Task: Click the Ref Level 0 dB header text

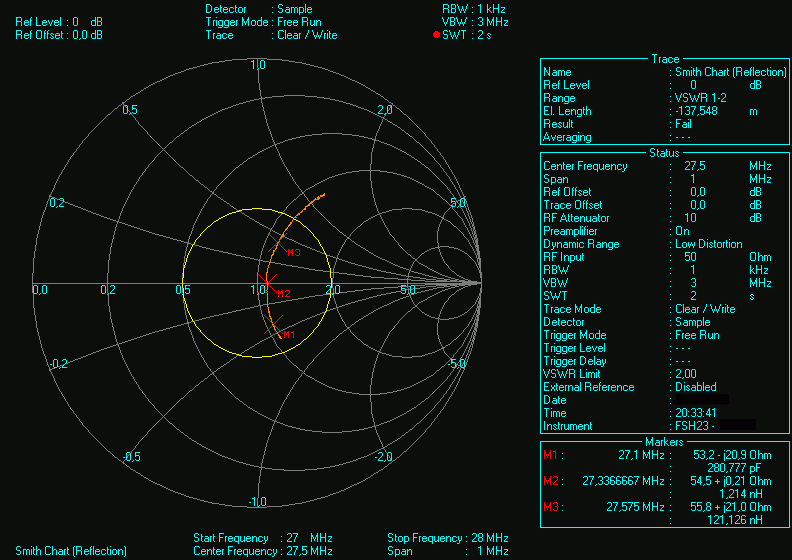Action: [59, 22]
